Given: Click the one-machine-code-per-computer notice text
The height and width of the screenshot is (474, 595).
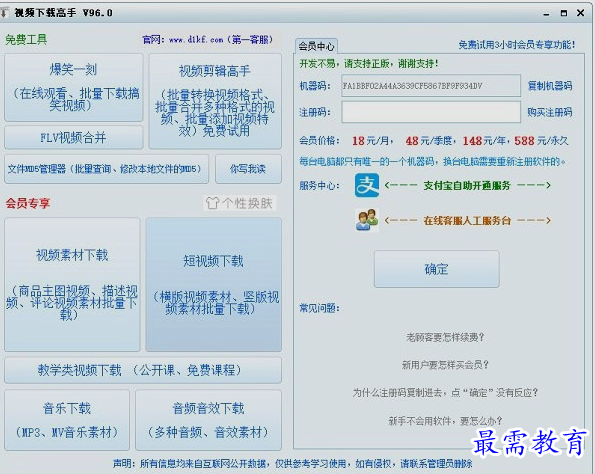Looking at the screenshot, I should (432, 162).
